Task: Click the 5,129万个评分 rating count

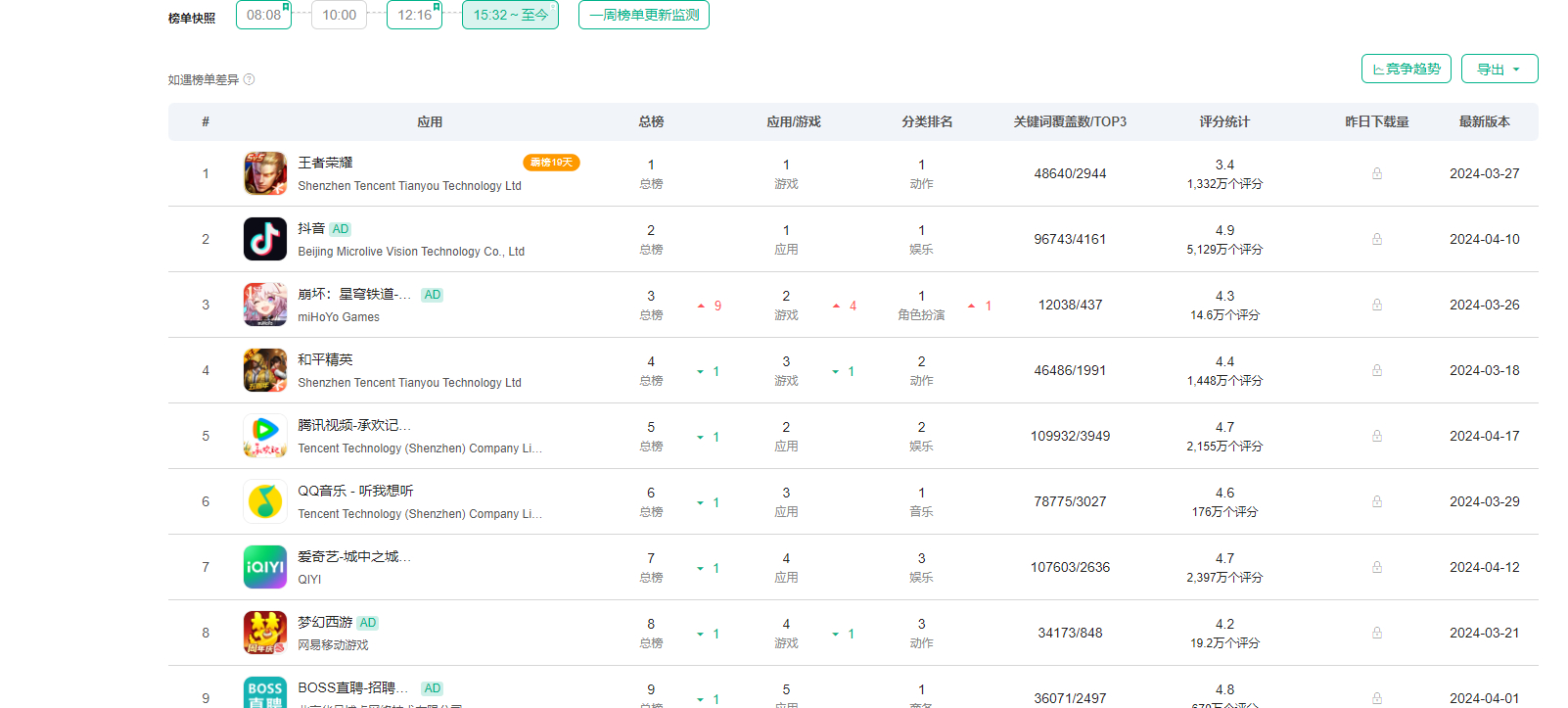Action: coord(1224,250)
